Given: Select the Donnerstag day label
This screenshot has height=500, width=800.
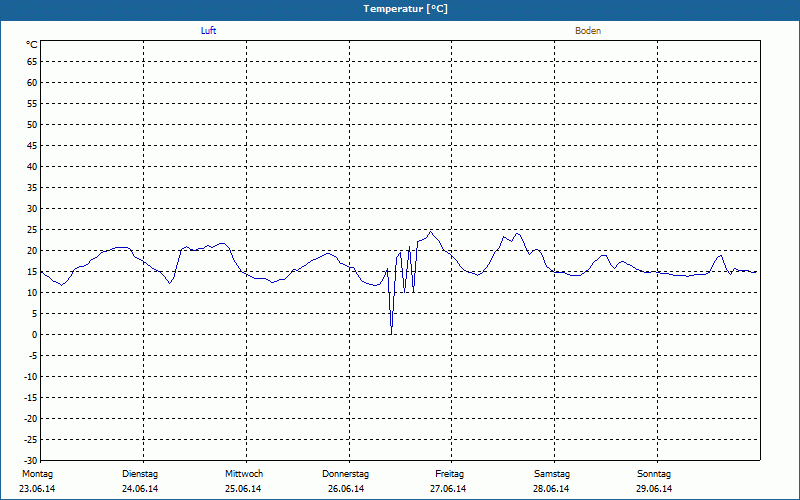Looking at the screenshot, I should pyautogui.click(x=345, y=474).
